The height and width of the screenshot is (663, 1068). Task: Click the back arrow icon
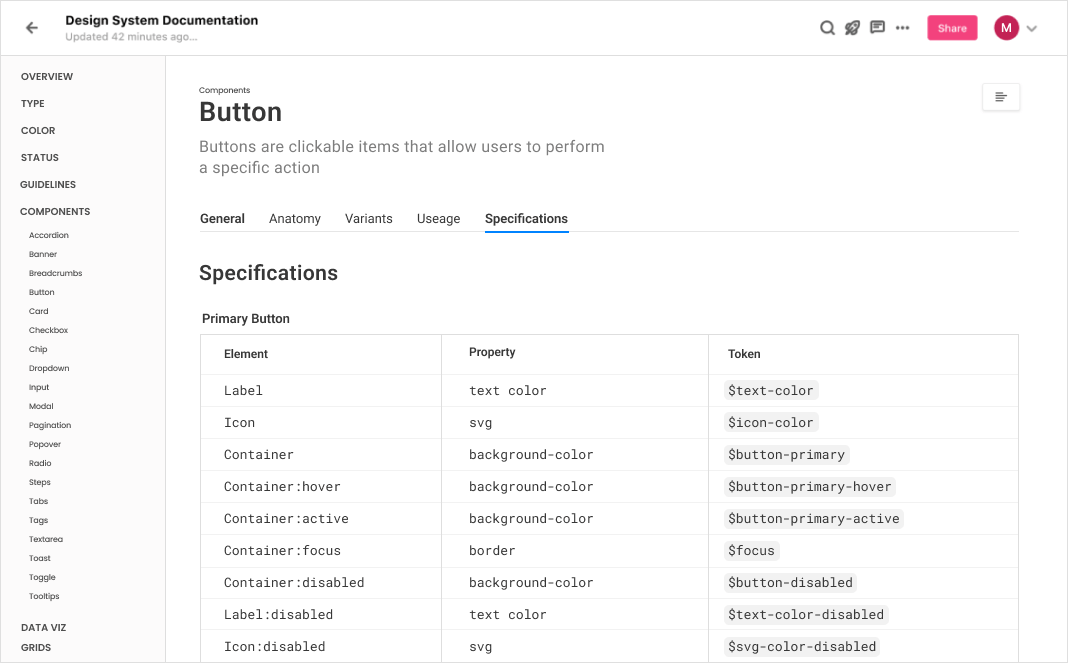[x=32, y=28]
